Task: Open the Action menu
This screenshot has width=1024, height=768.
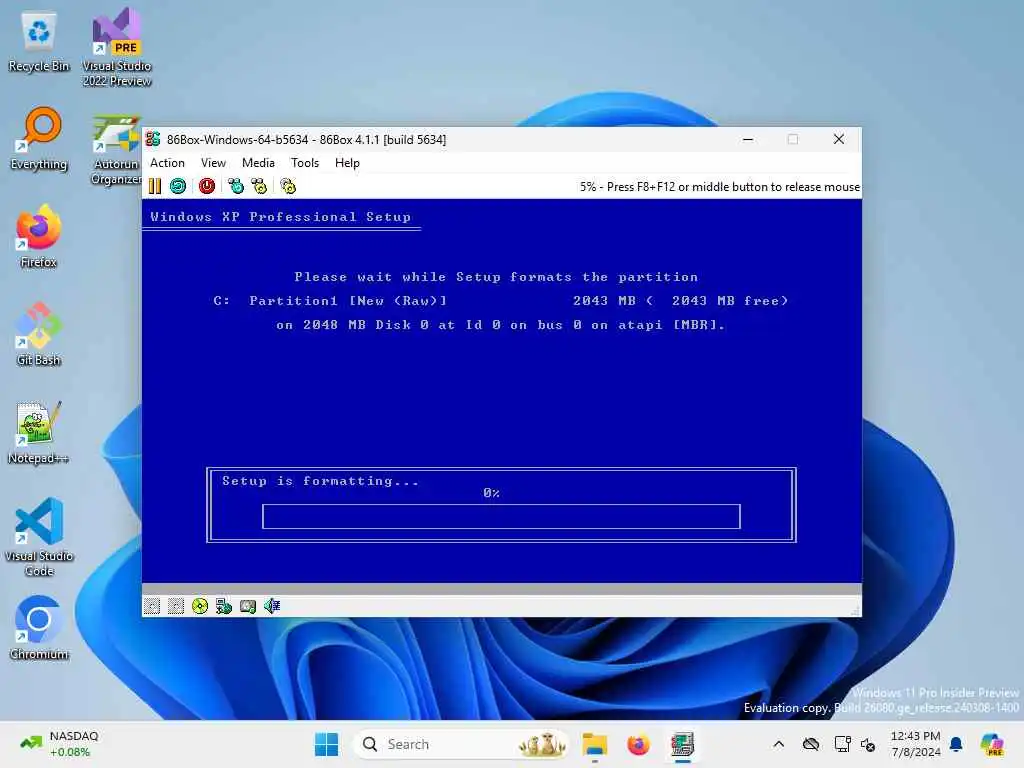Action: click(167, 163)
